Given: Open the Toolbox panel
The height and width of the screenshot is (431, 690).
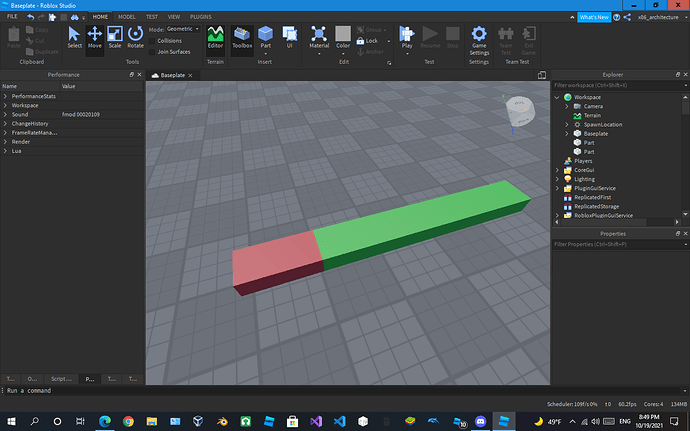Looking at the screenshot, I should (242, 37).
